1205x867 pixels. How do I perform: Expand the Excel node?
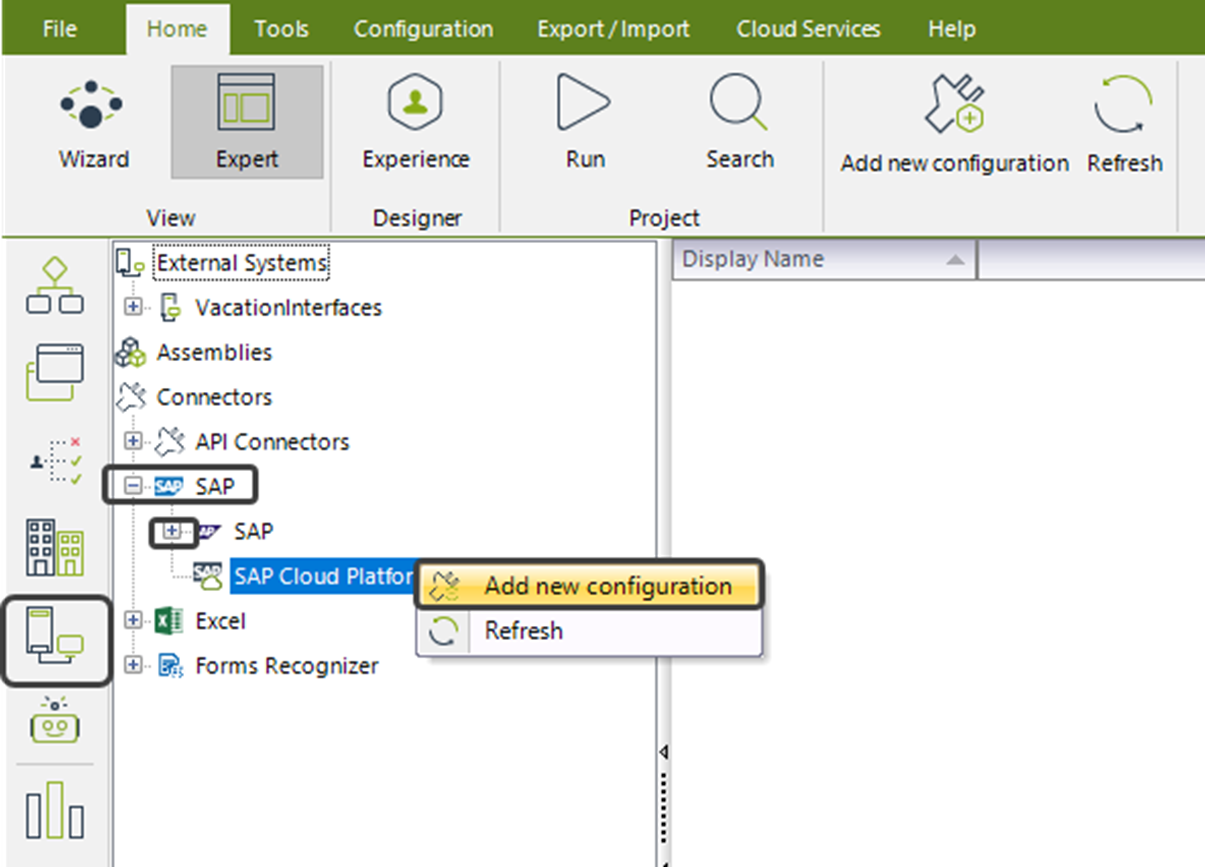coord(133,621)
